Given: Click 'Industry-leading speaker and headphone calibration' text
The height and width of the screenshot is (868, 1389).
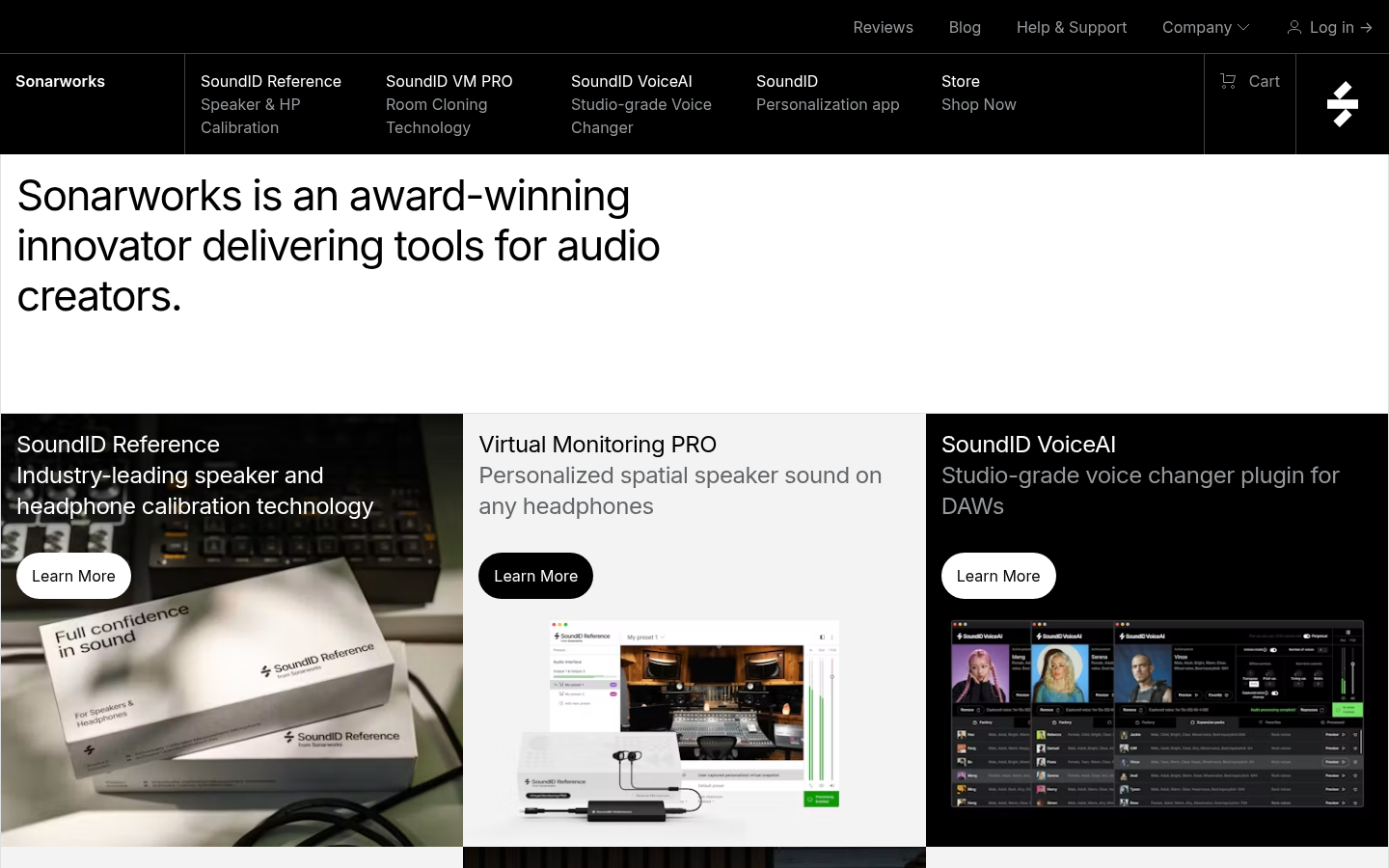Looking at the screenshot, I should pos(195,491).
